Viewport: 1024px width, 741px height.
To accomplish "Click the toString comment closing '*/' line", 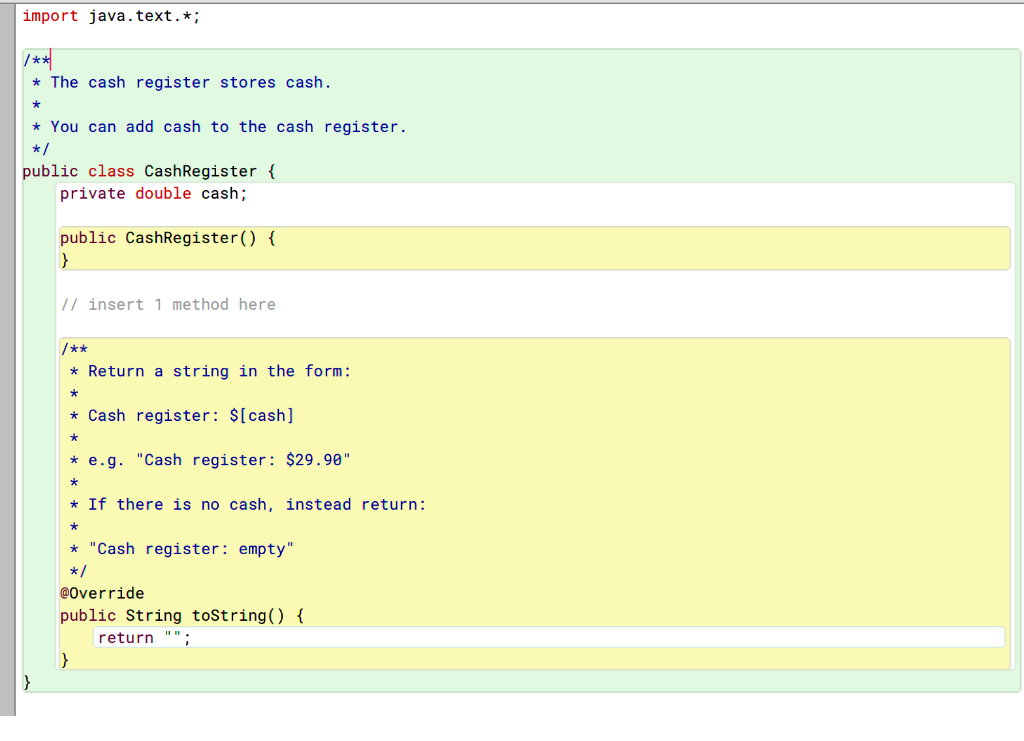I will [x=78, y=571].
